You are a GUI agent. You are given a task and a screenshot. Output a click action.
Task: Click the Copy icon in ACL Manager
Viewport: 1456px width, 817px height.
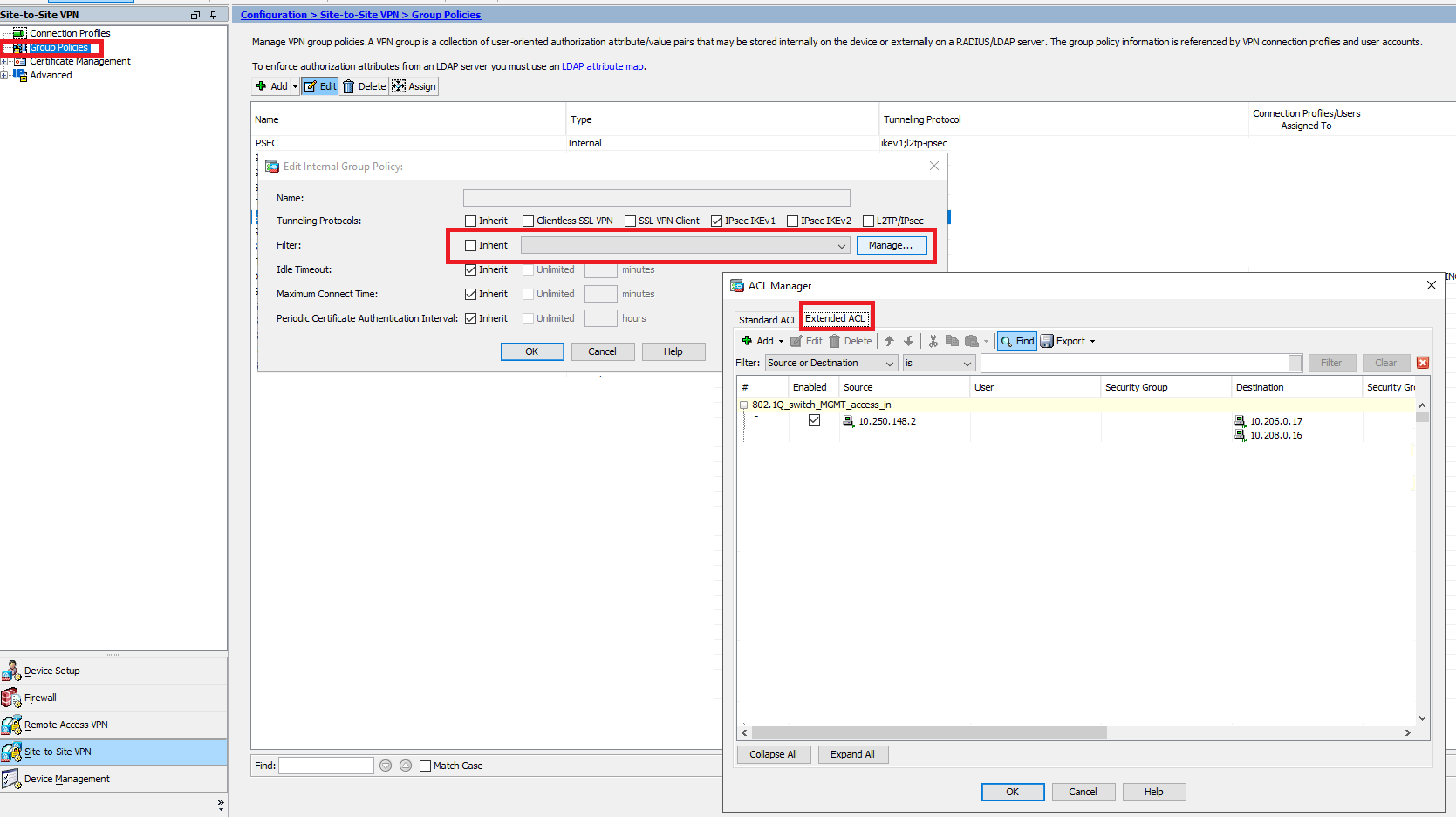point(952,340)
